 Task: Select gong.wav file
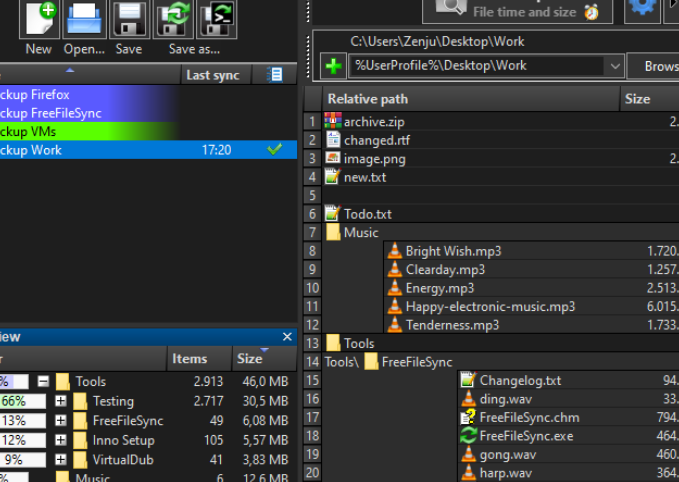(x=569, y=454)
